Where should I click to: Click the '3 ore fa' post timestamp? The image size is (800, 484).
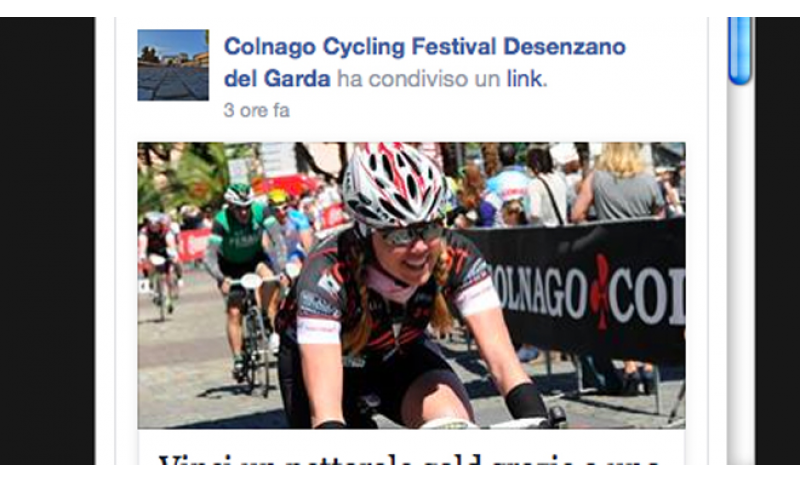click(257, 110)
